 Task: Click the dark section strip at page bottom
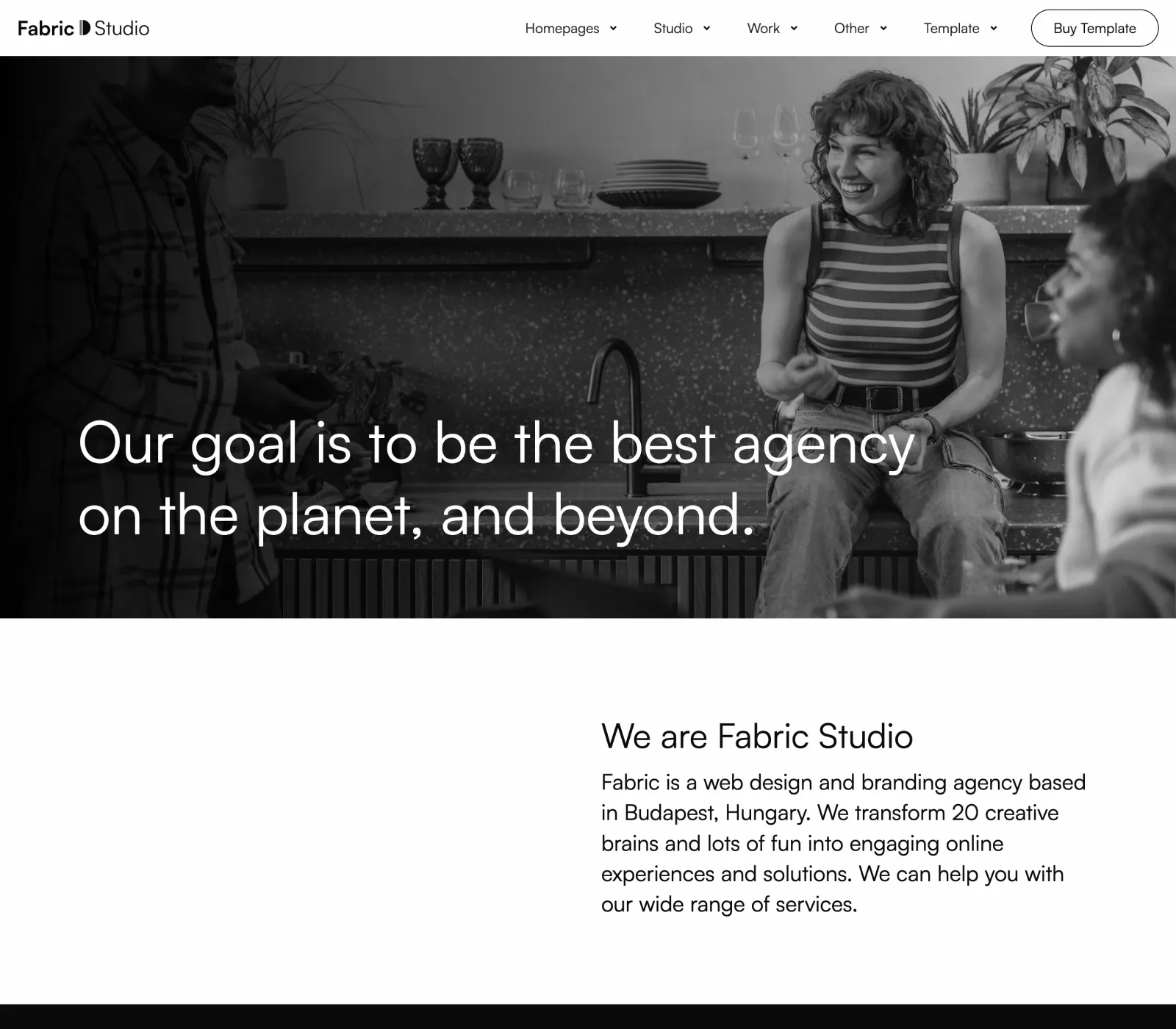coord(588,1017)
